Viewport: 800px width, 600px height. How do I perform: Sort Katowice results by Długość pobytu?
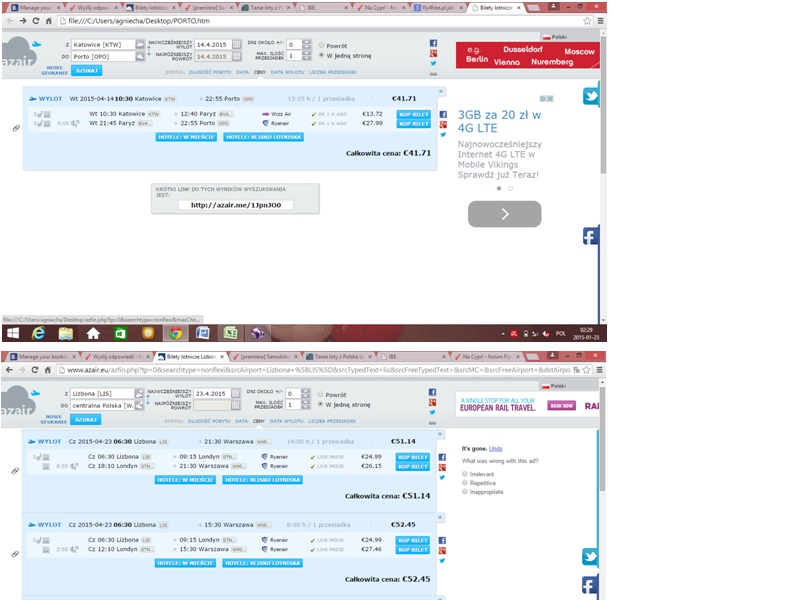pos(210,72)
